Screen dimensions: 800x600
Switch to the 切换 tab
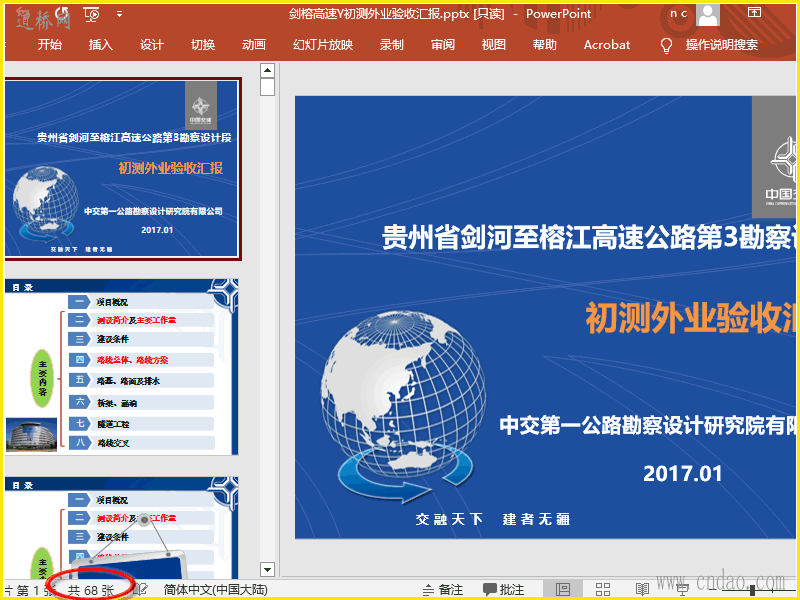click(203, 44)
